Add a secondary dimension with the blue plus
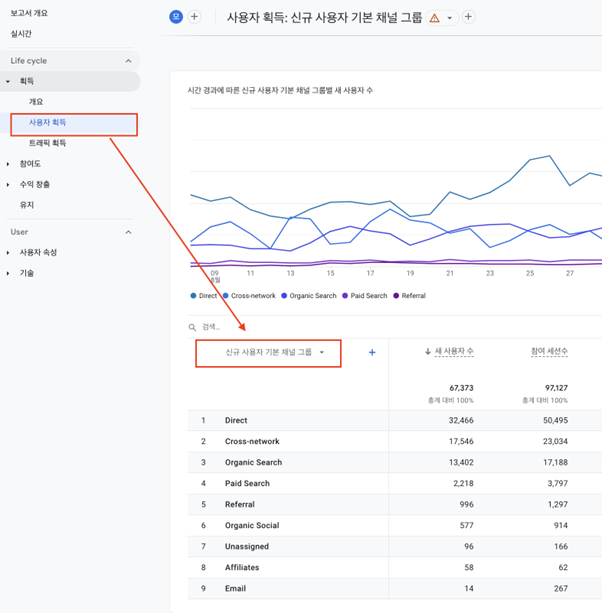Viewport: 602px width, 613px height. coord(372,353)
